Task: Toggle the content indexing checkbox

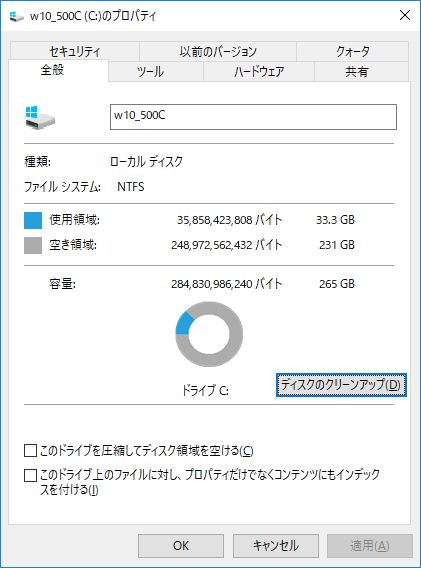Action: (30, 475)
